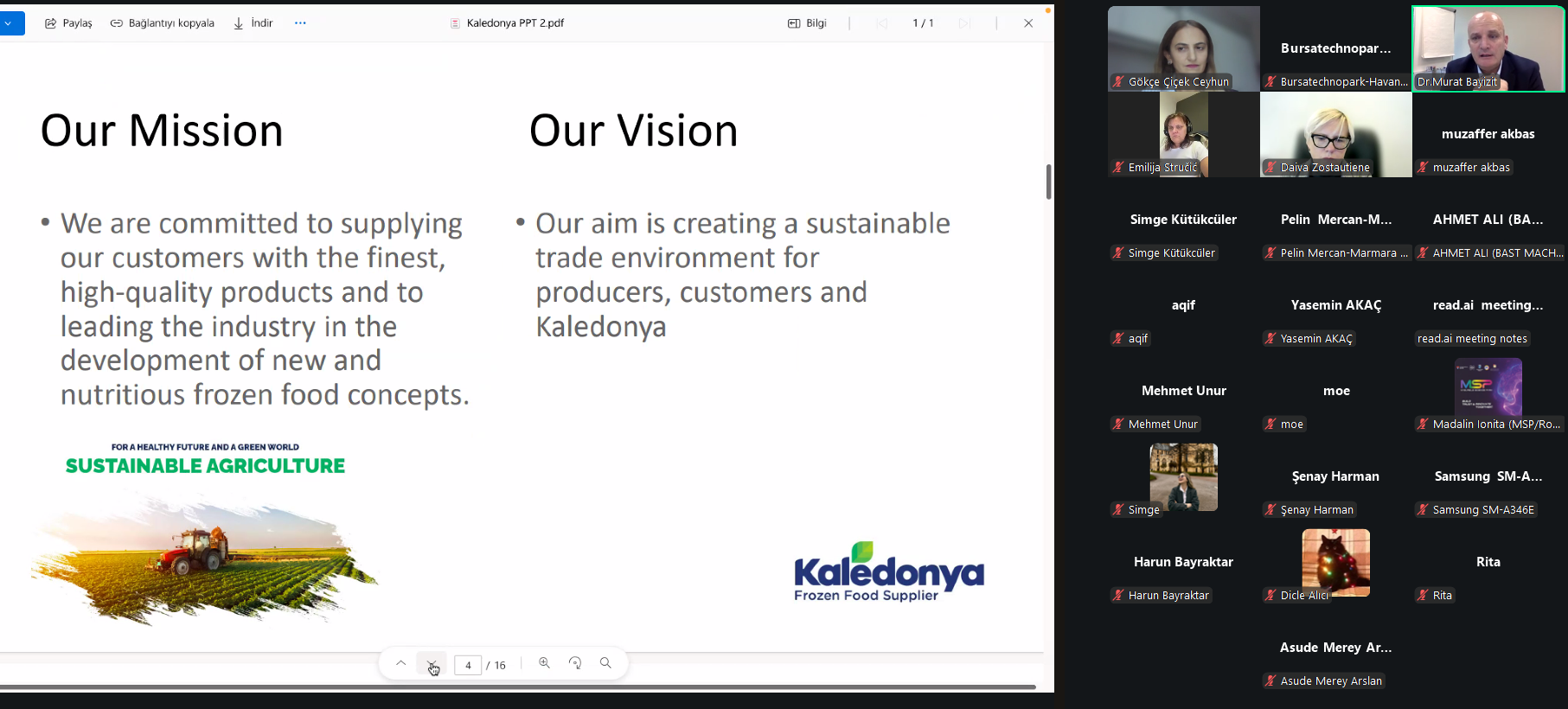
Task: Click the page number input field
Action: point(468,665)
